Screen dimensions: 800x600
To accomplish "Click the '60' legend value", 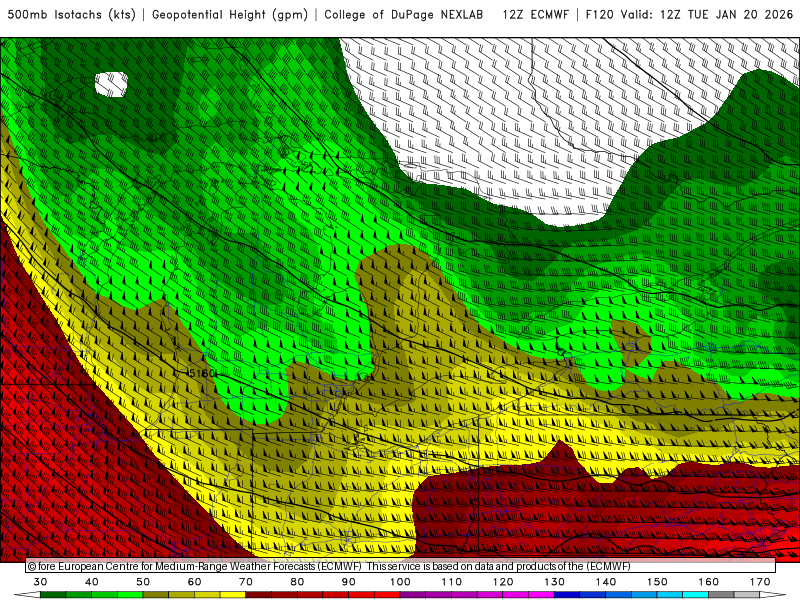I will click(194, 582).
